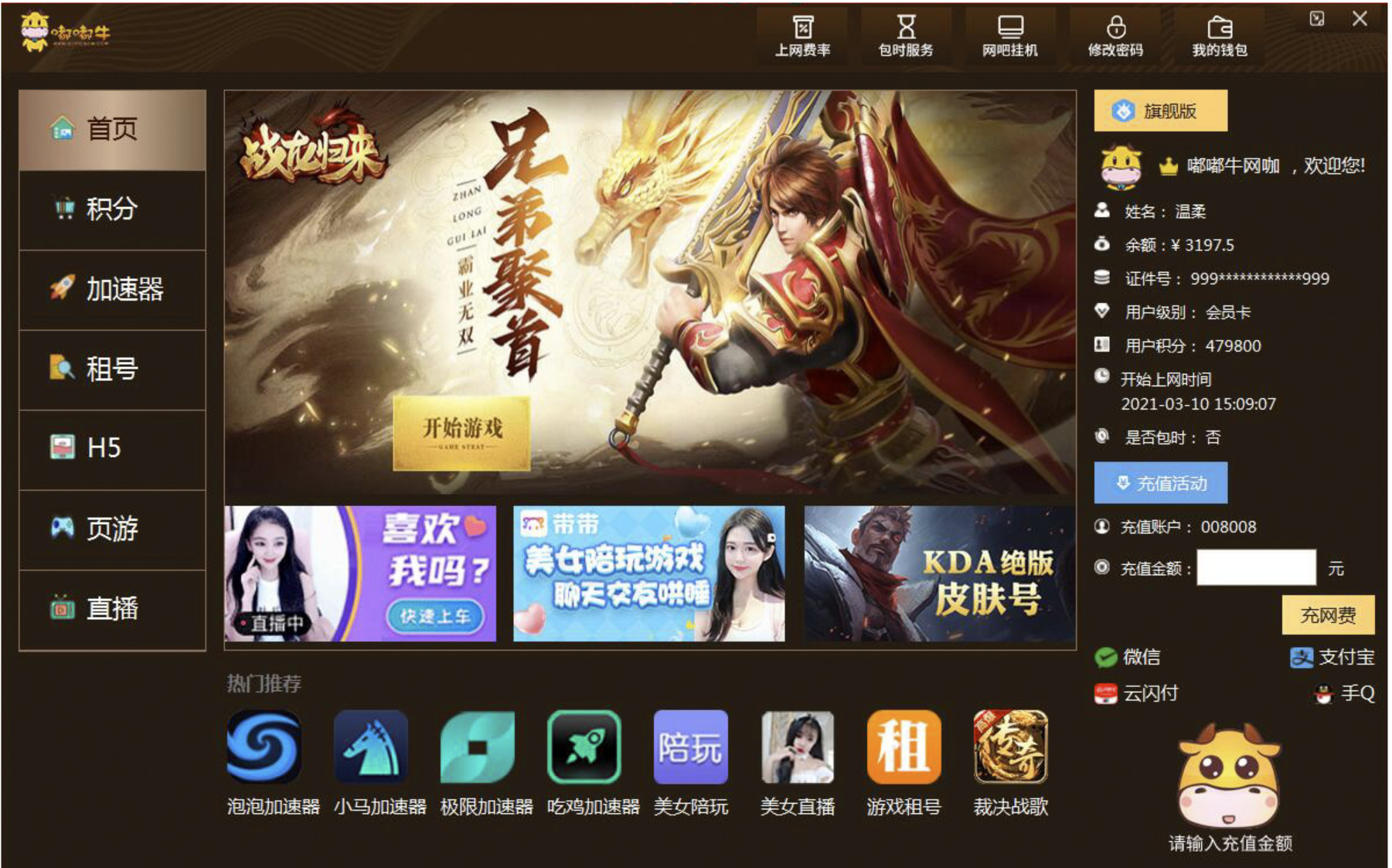Click the 热门推荐 section heading
The height and width of the screenshot is (868, 1392).
pyautogui.click(x=264, y=684)
